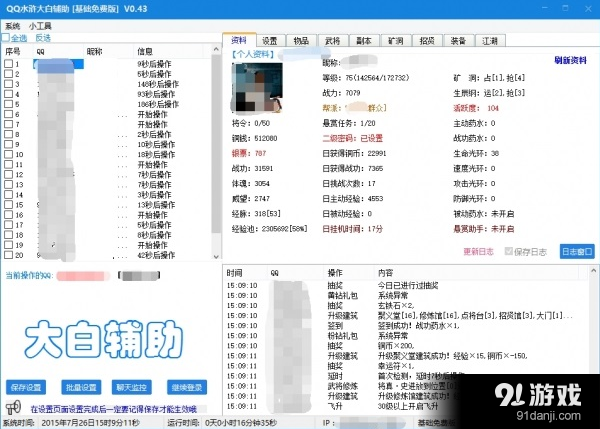Check the checkbox for row 1

8,64
